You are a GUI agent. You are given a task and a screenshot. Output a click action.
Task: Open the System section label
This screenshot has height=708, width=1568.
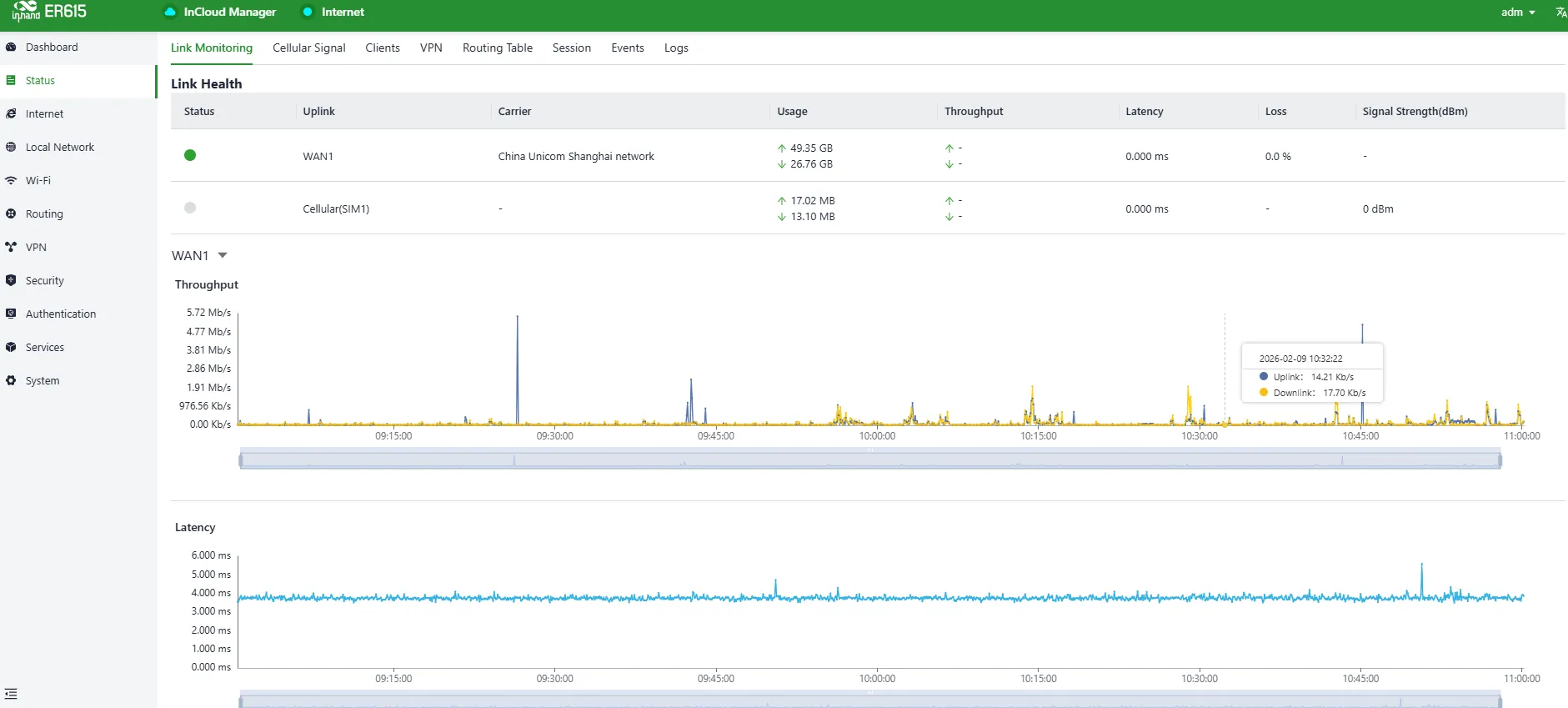pos(43,381)
